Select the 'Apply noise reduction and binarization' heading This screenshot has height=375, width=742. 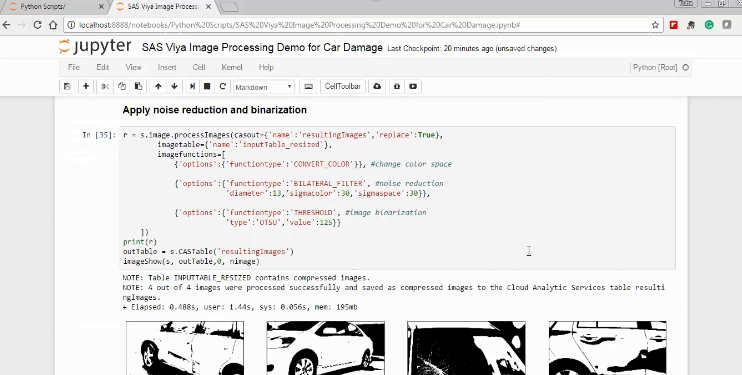(214, 110)
